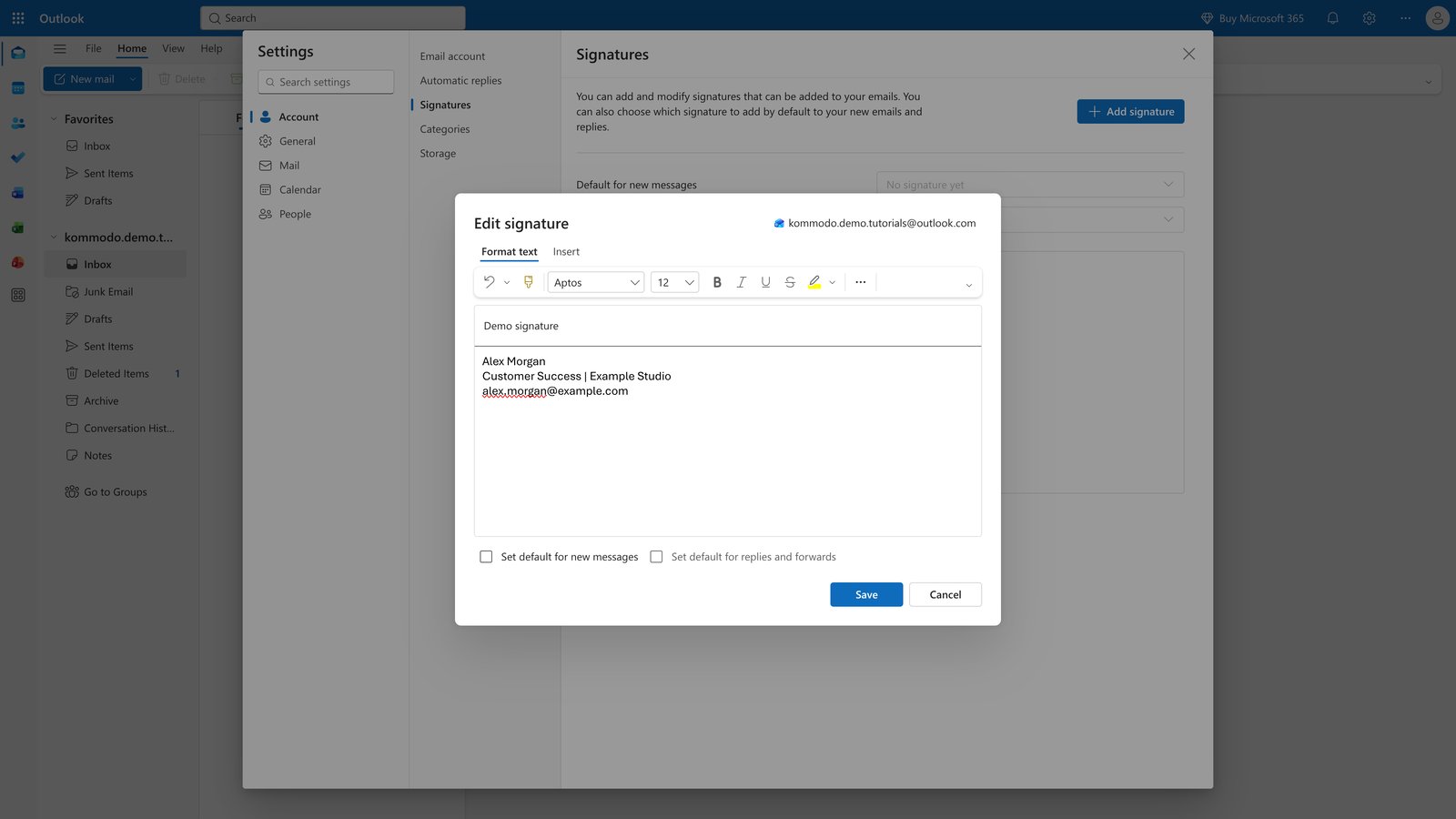Underline the signature text
This screenshot has height=819, width=1456.
click(765, 282)
